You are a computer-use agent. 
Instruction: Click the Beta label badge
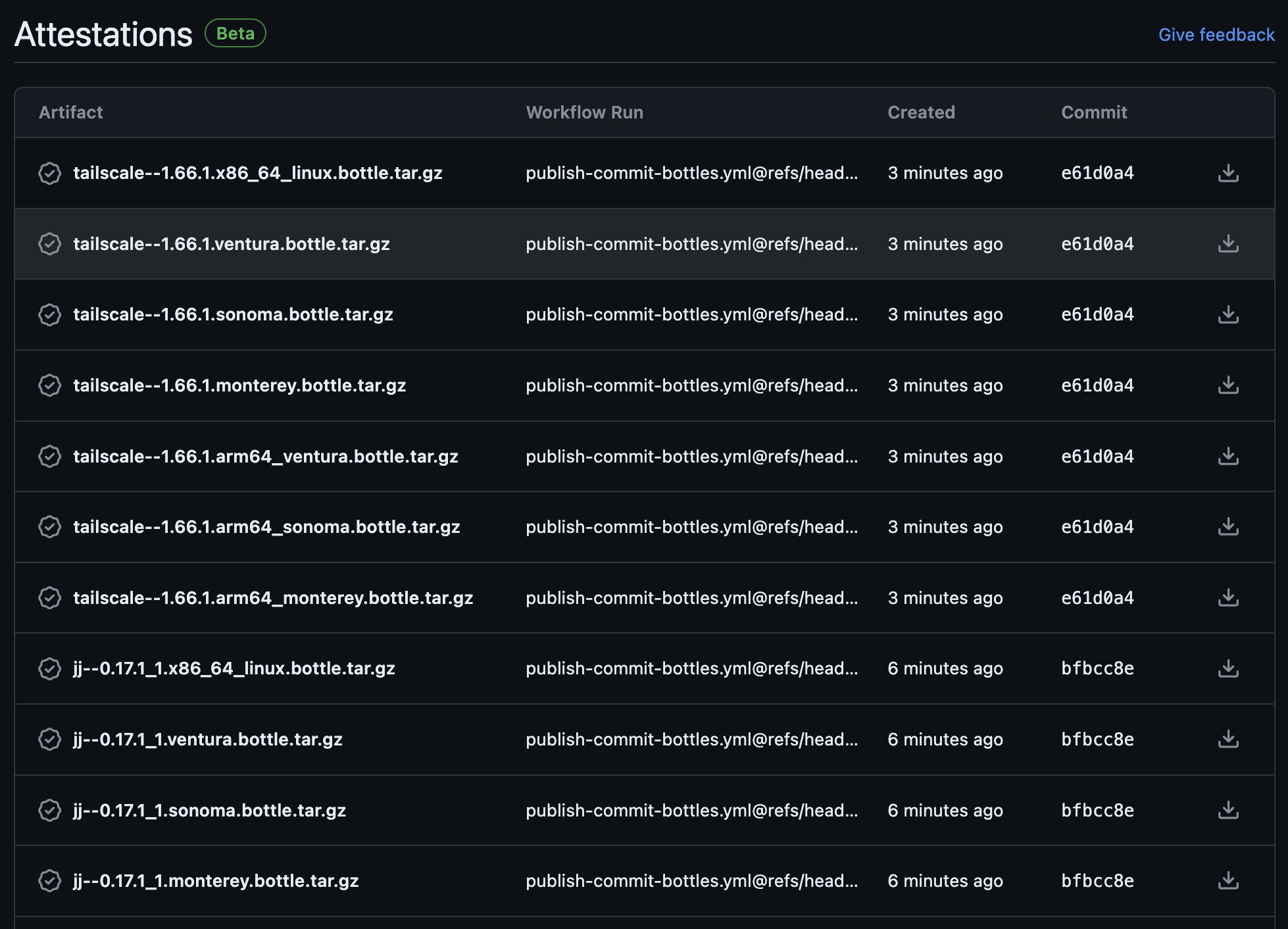click(235, 34)
